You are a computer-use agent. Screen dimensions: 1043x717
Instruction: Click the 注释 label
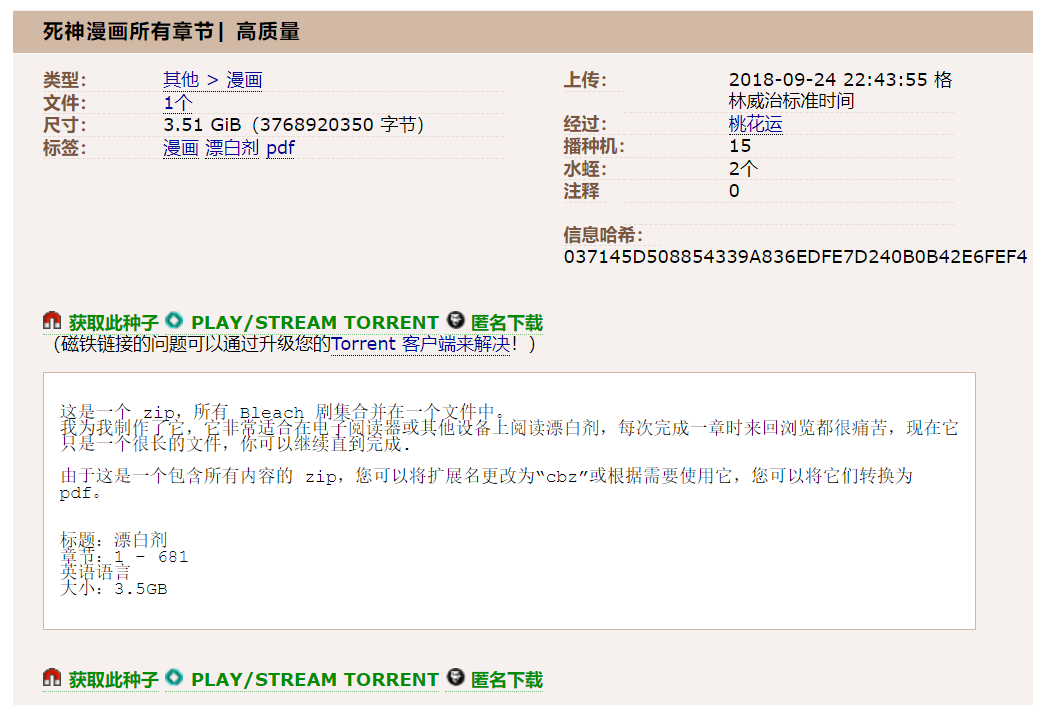pos(581,192)
